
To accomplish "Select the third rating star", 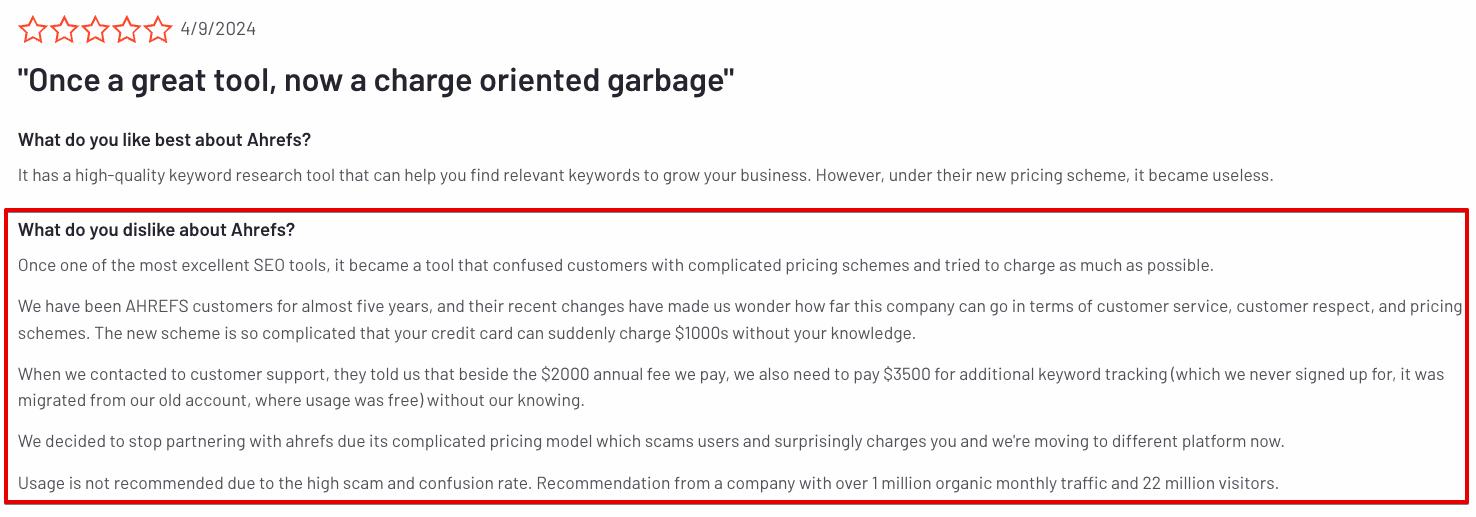I will point(96,30).
